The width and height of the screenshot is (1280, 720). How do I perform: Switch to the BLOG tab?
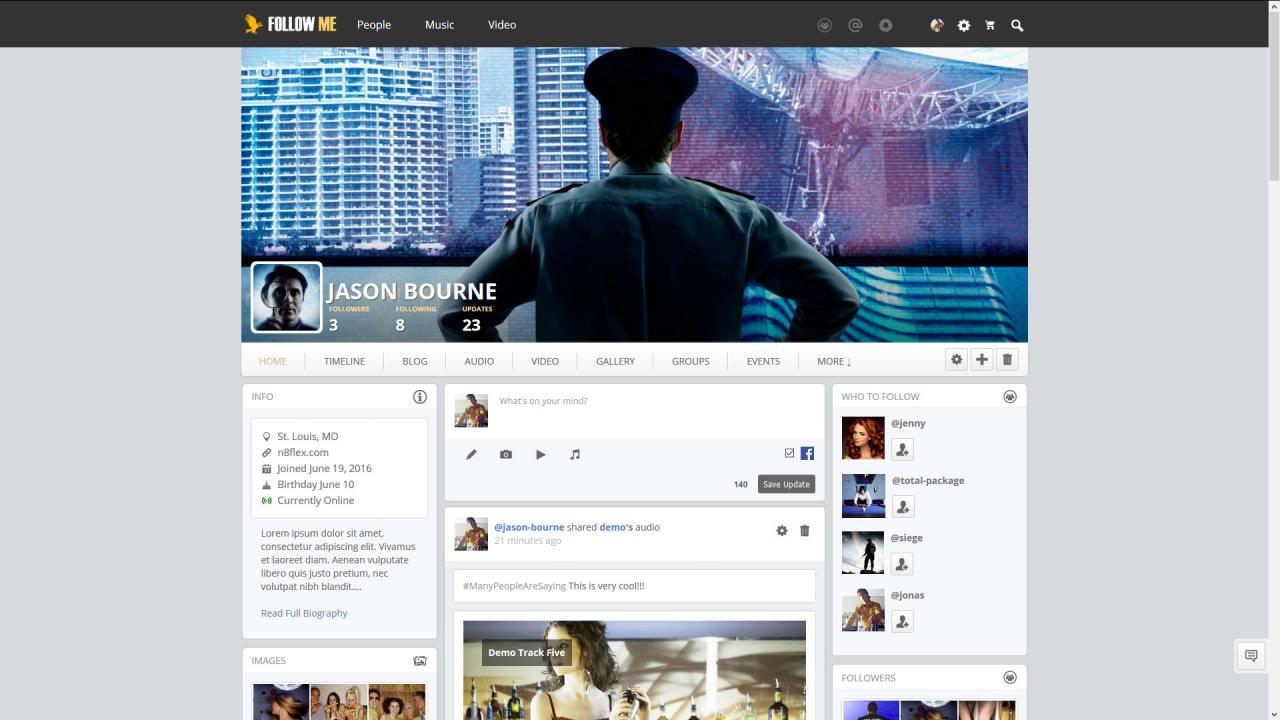click(415, 361)
